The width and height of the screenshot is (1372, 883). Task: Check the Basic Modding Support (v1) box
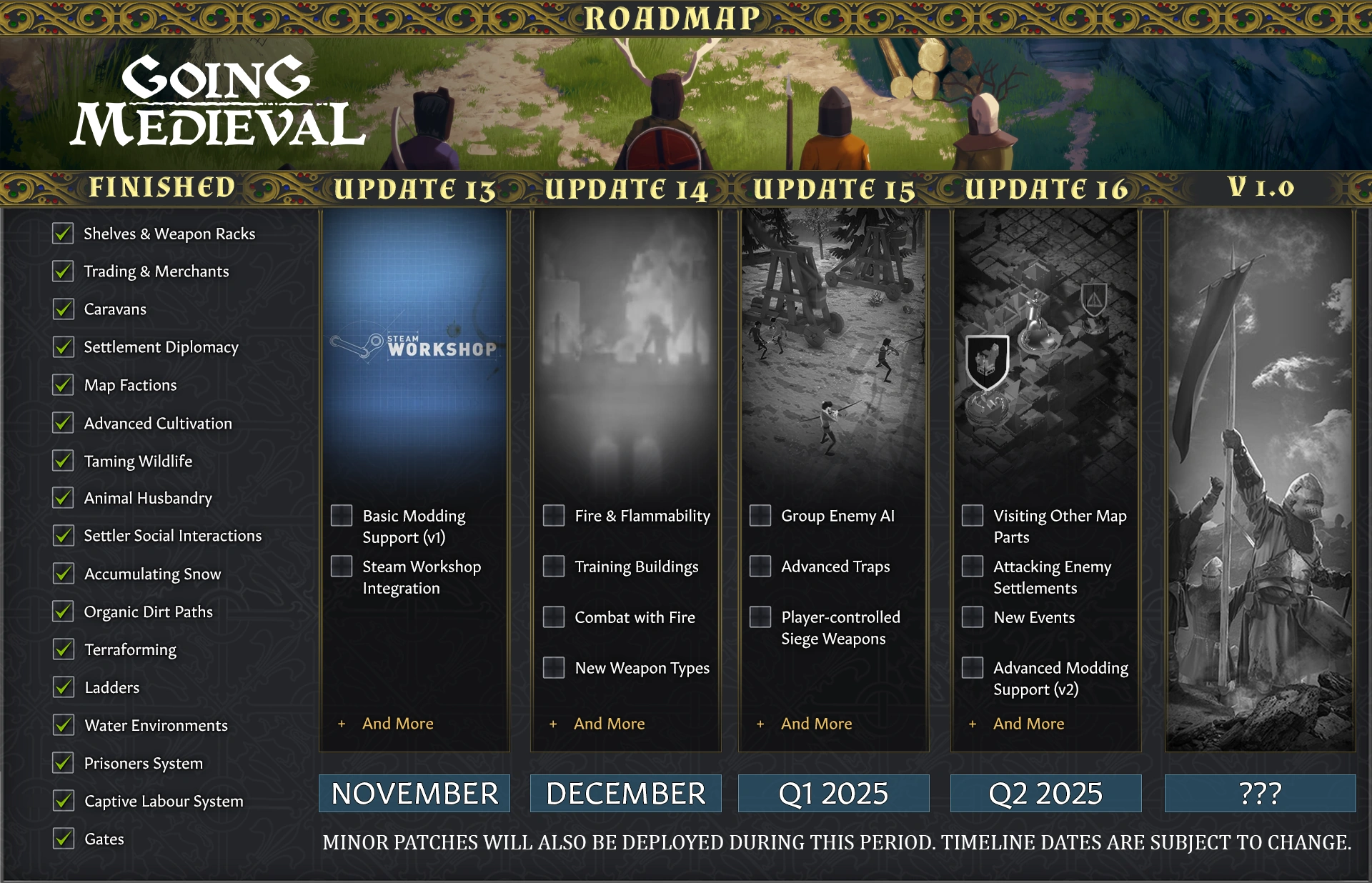click(342, 515)
